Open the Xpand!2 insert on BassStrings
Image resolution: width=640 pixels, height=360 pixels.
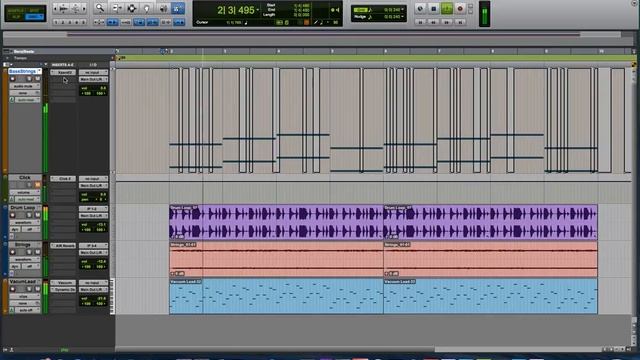click(x=63, y=72)
